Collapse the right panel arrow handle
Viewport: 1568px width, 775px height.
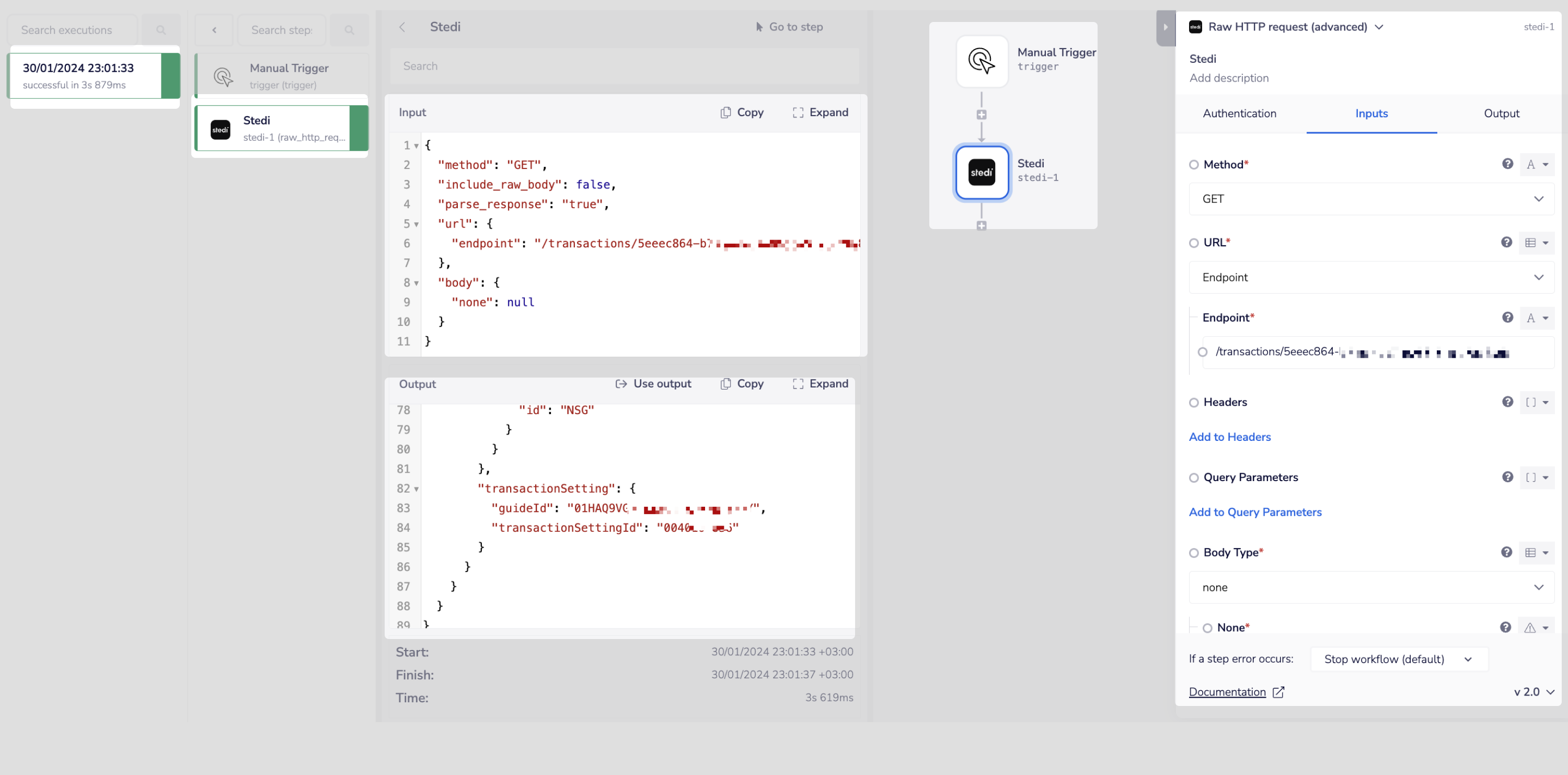click(x=1165, y=27)
